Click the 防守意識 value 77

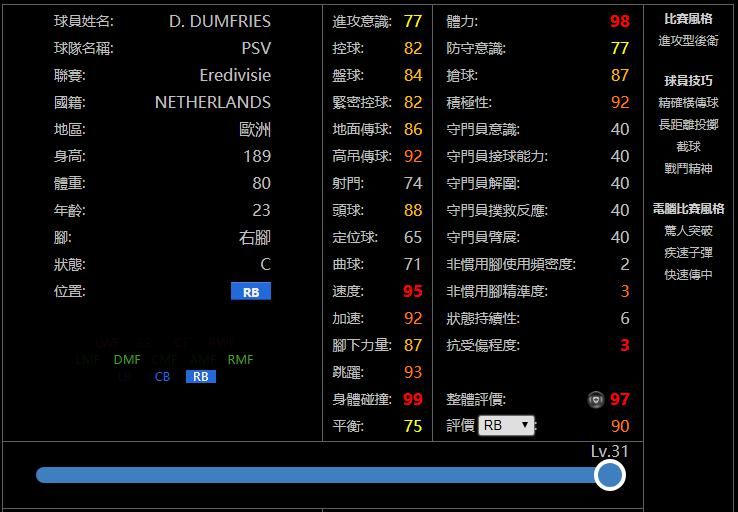619,48
